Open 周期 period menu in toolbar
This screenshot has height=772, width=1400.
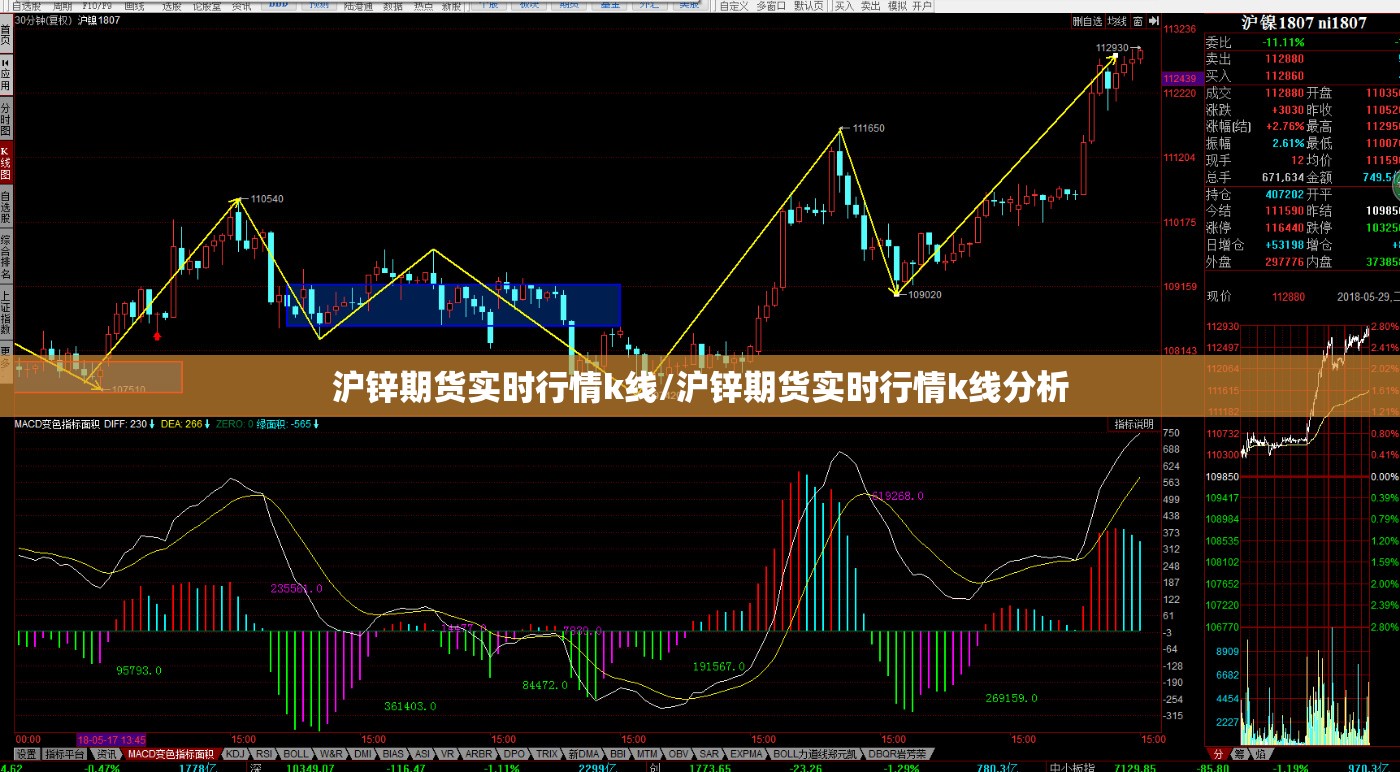coord(62,6)
